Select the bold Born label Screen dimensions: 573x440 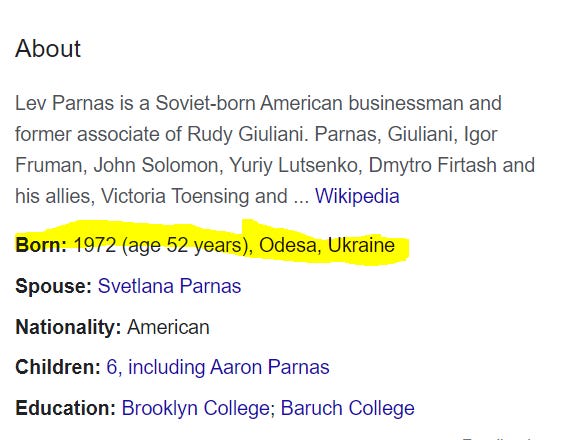41,244
